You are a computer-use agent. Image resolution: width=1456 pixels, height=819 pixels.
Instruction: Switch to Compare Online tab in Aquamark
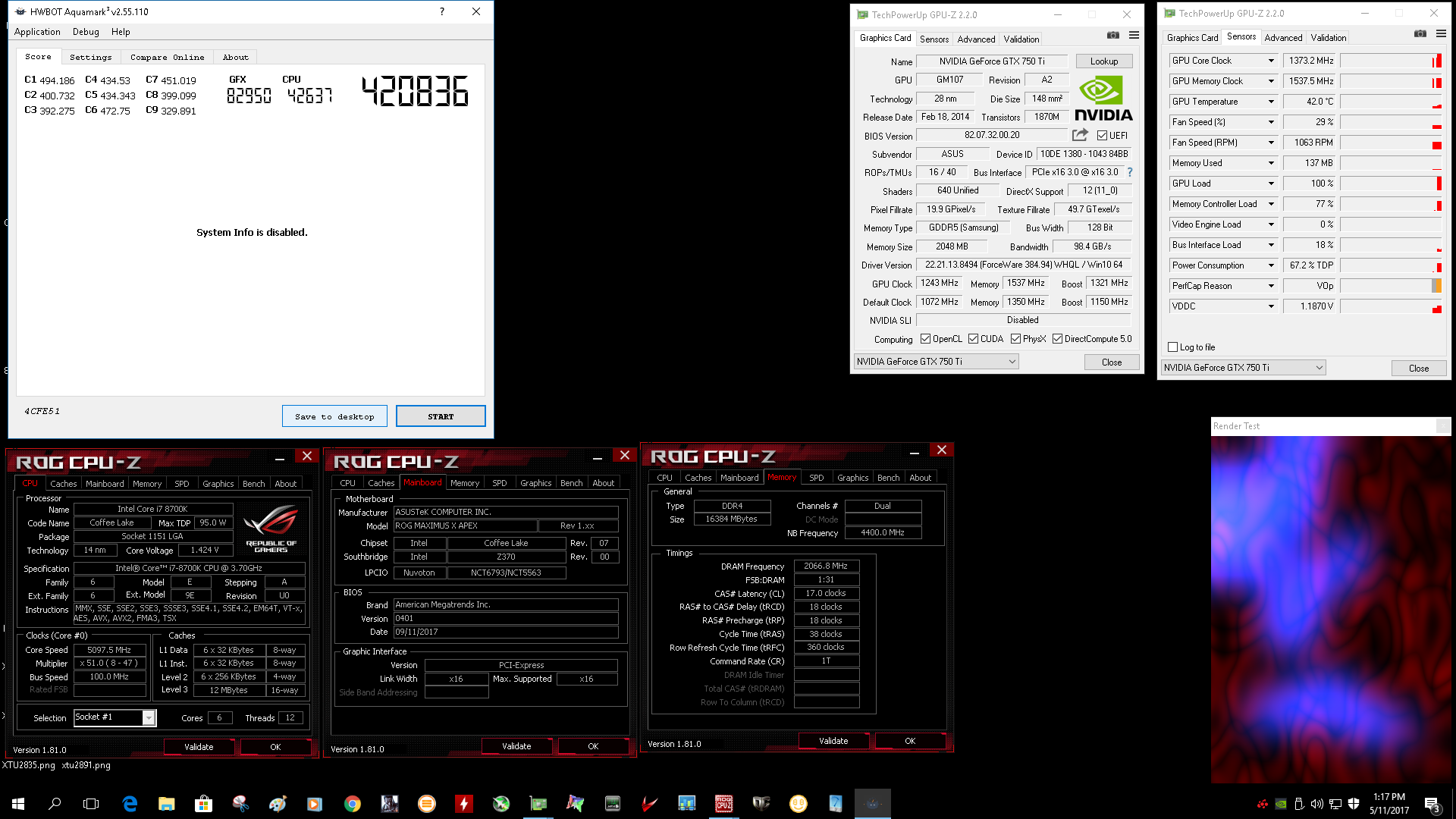point(167,57)
